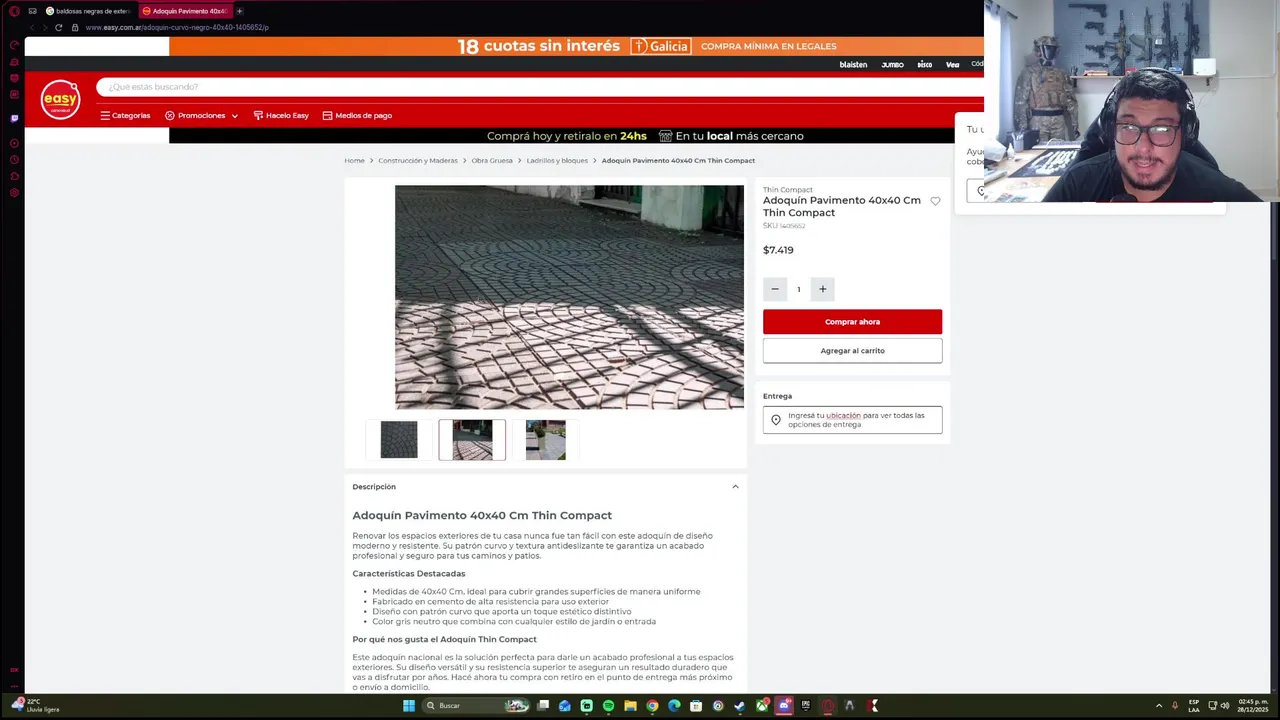
Task: Open Microsoft Edge from the taskbar
Action: (674, 706)
